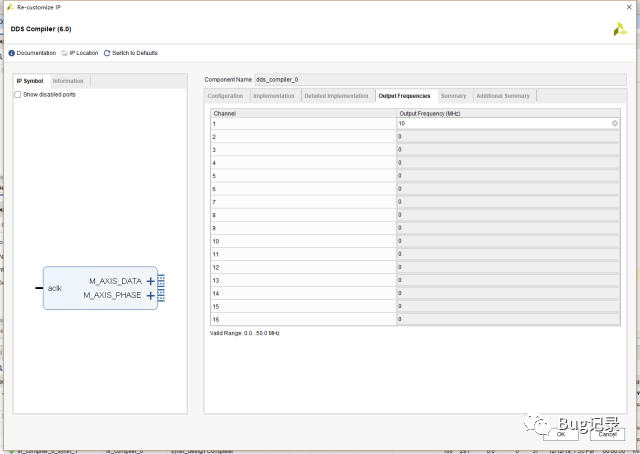Open Documentation via its info icon
This screenshot has width=640, height=454.
pos(11,53)
